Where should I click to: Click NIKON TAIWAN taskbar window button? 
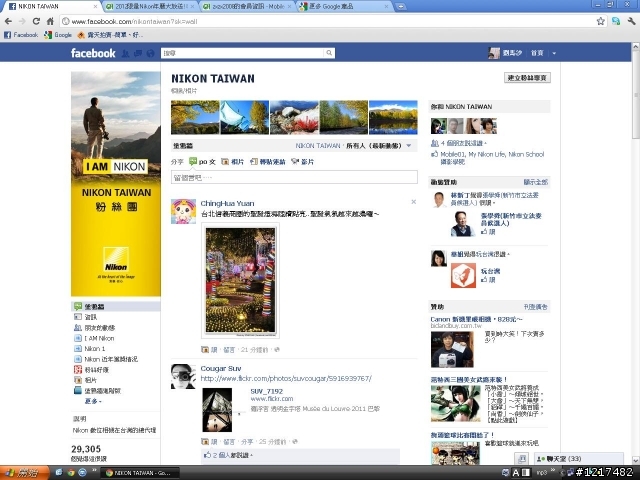(140, 473)
